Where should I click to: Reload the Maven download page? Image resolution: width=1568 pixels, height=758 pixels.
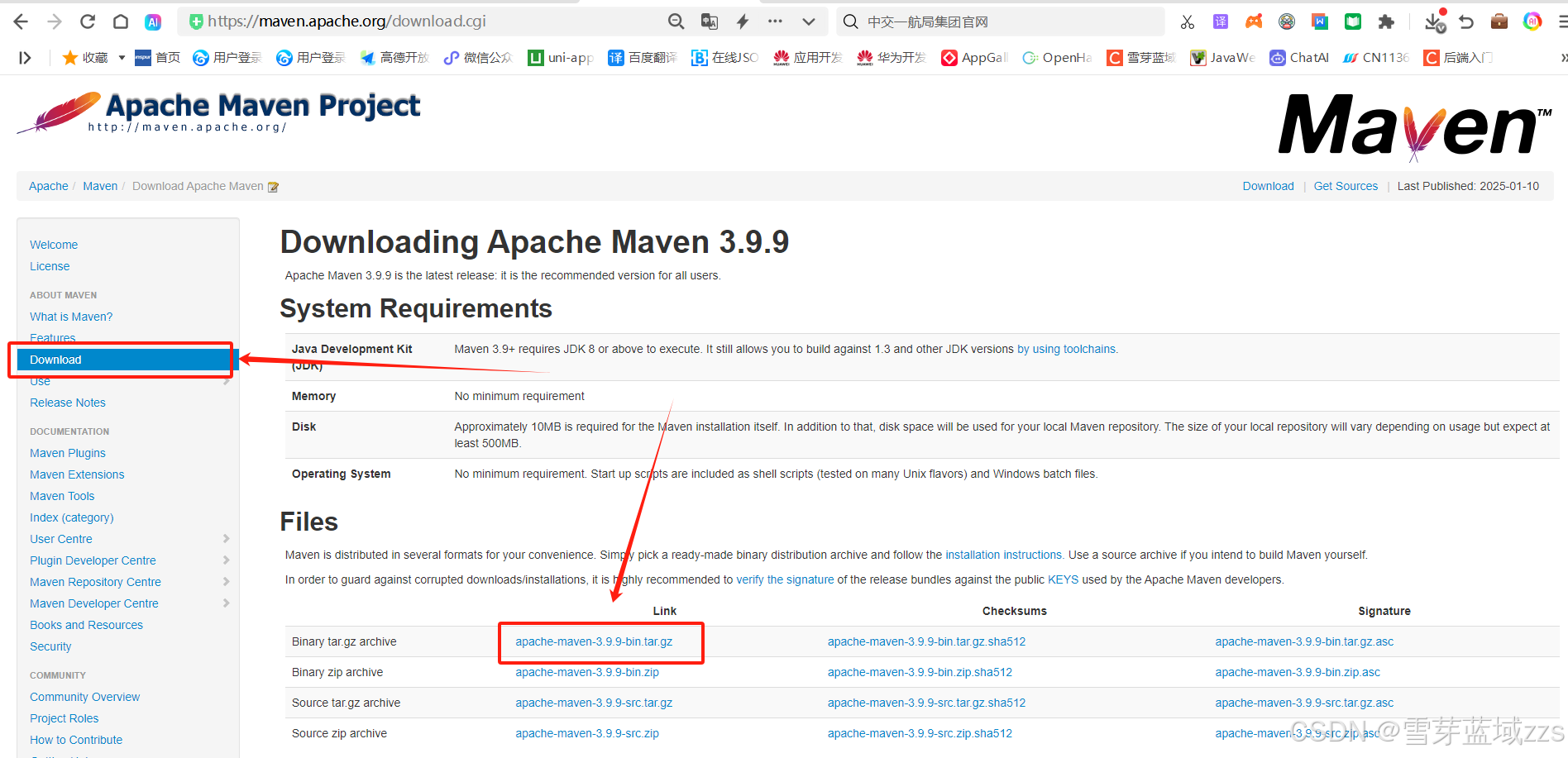pos(88,21)
